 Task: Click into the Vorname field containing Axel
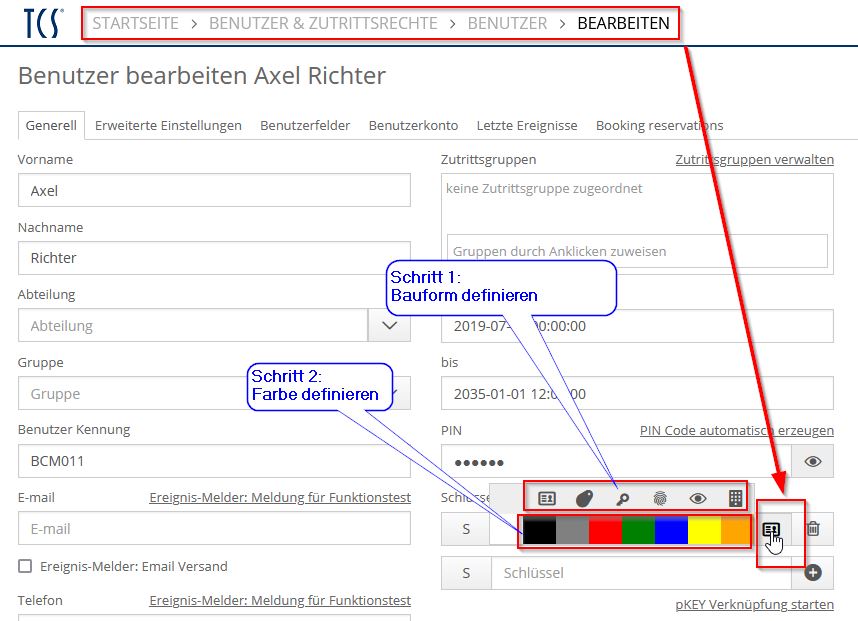214,190
